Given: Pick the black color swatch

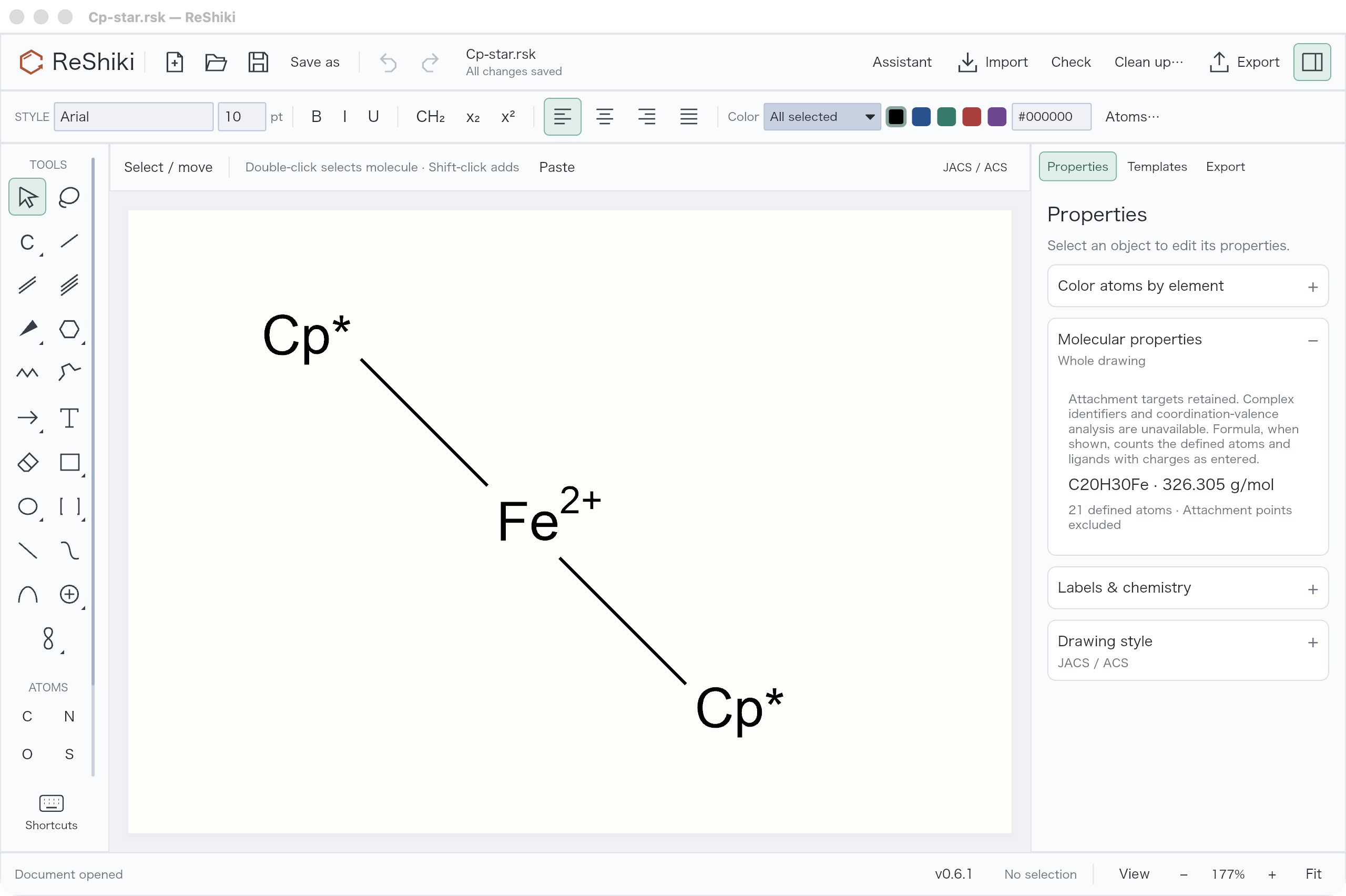Looking at the screenshot, I should 896,117.
